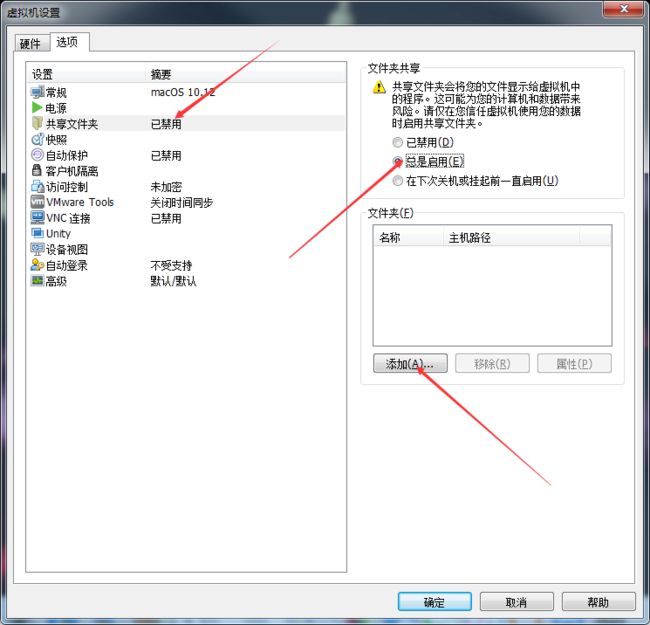
Task: Select 在下次关机或挂起前一直启用(U) (Enabled until next power off or suspend) radio option
Action: pos(398,181)
